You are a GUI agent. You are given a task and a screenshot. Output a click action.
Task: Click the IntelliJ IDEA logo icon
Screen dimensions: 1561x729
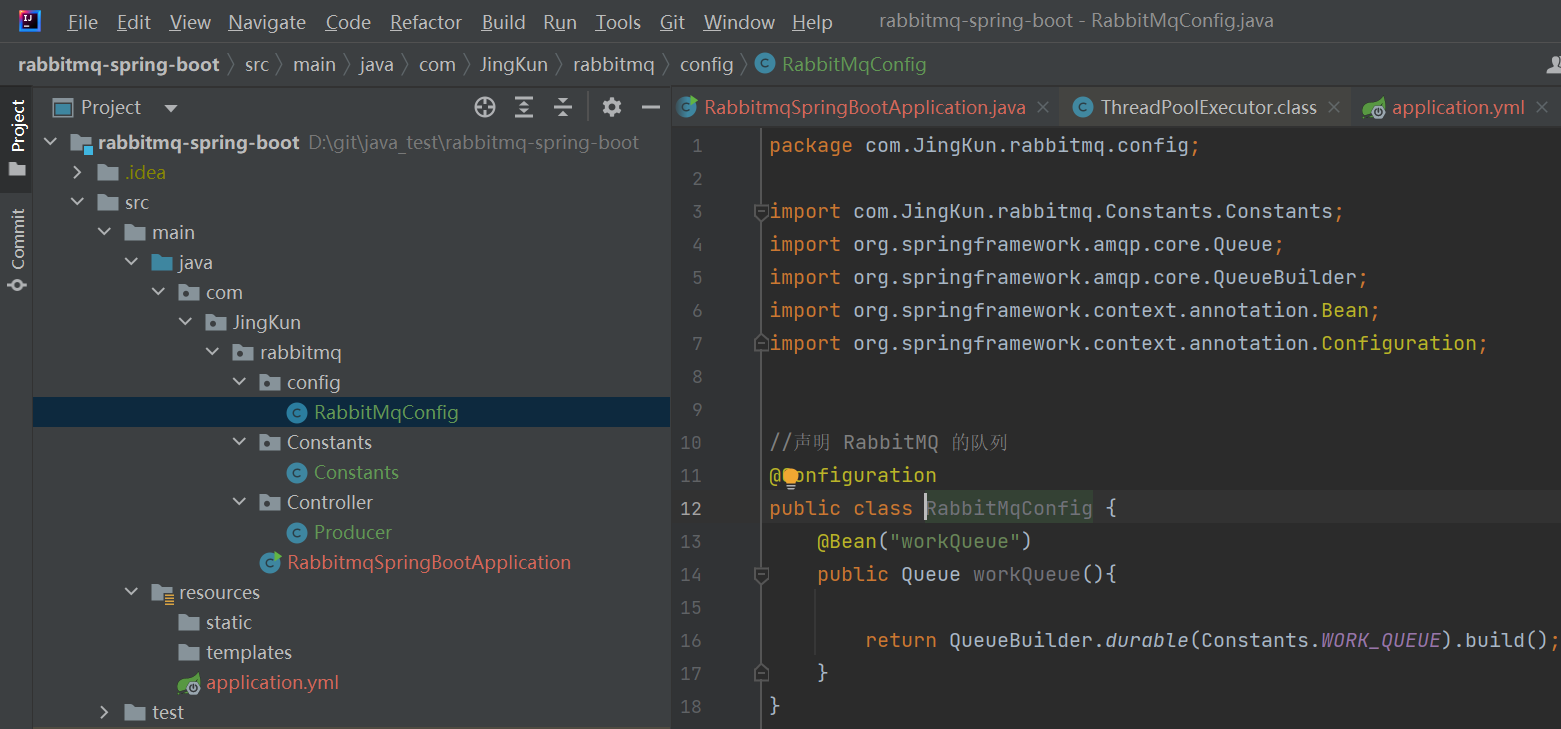[29, 20]
